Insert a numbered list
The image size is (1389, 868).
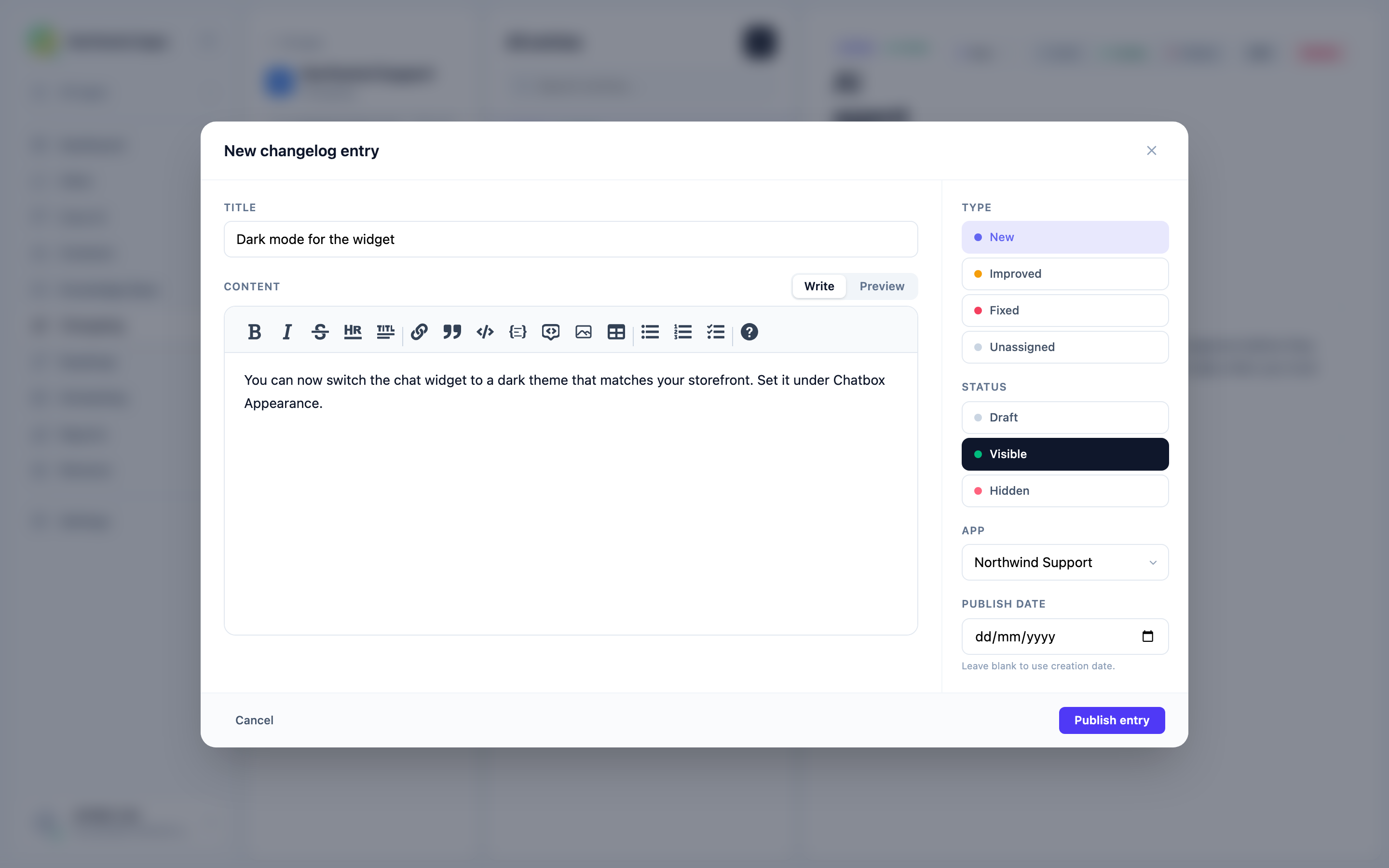pos(682,332)
